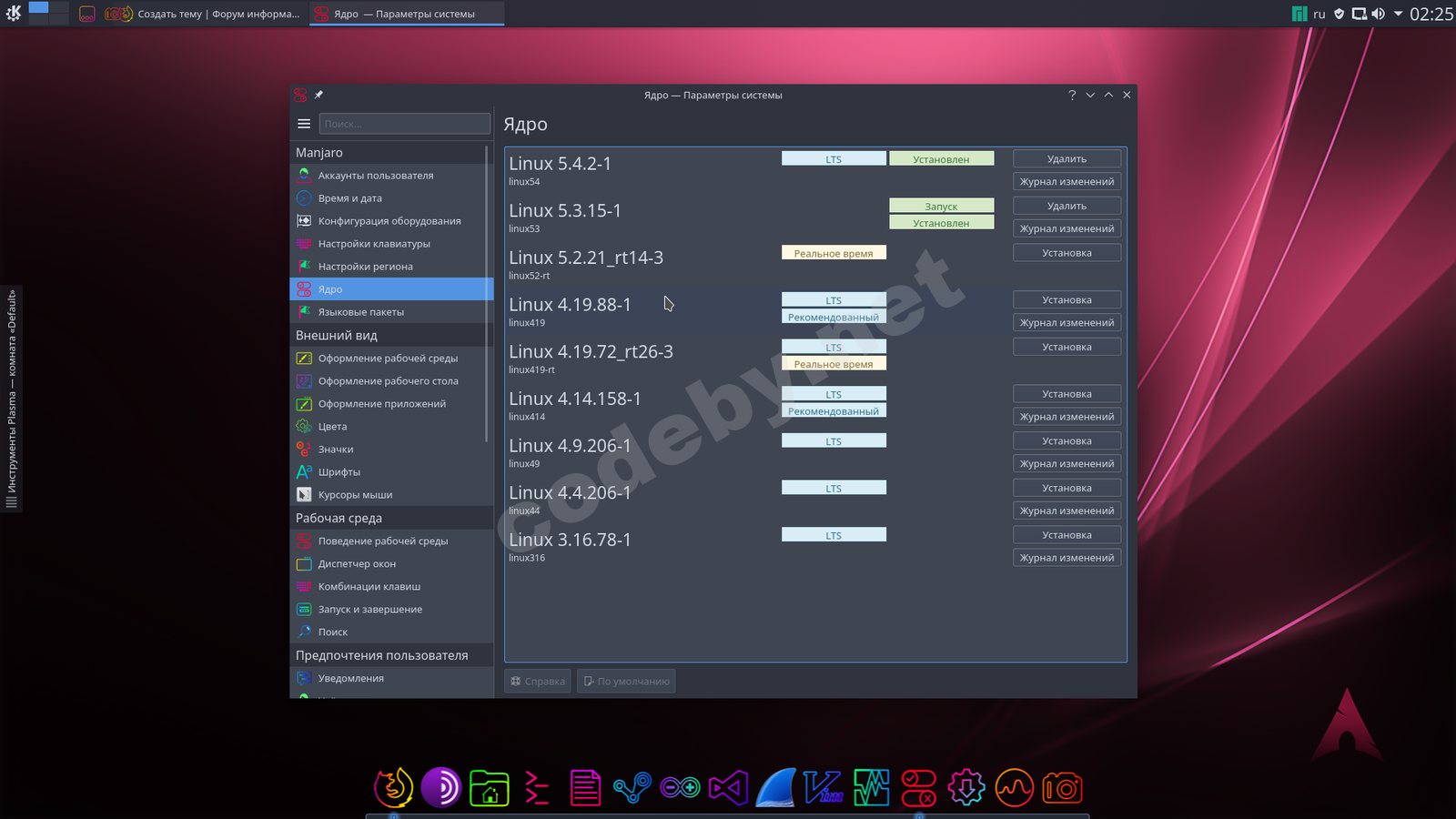Open the Время и дата clock icon

[304, 197]
